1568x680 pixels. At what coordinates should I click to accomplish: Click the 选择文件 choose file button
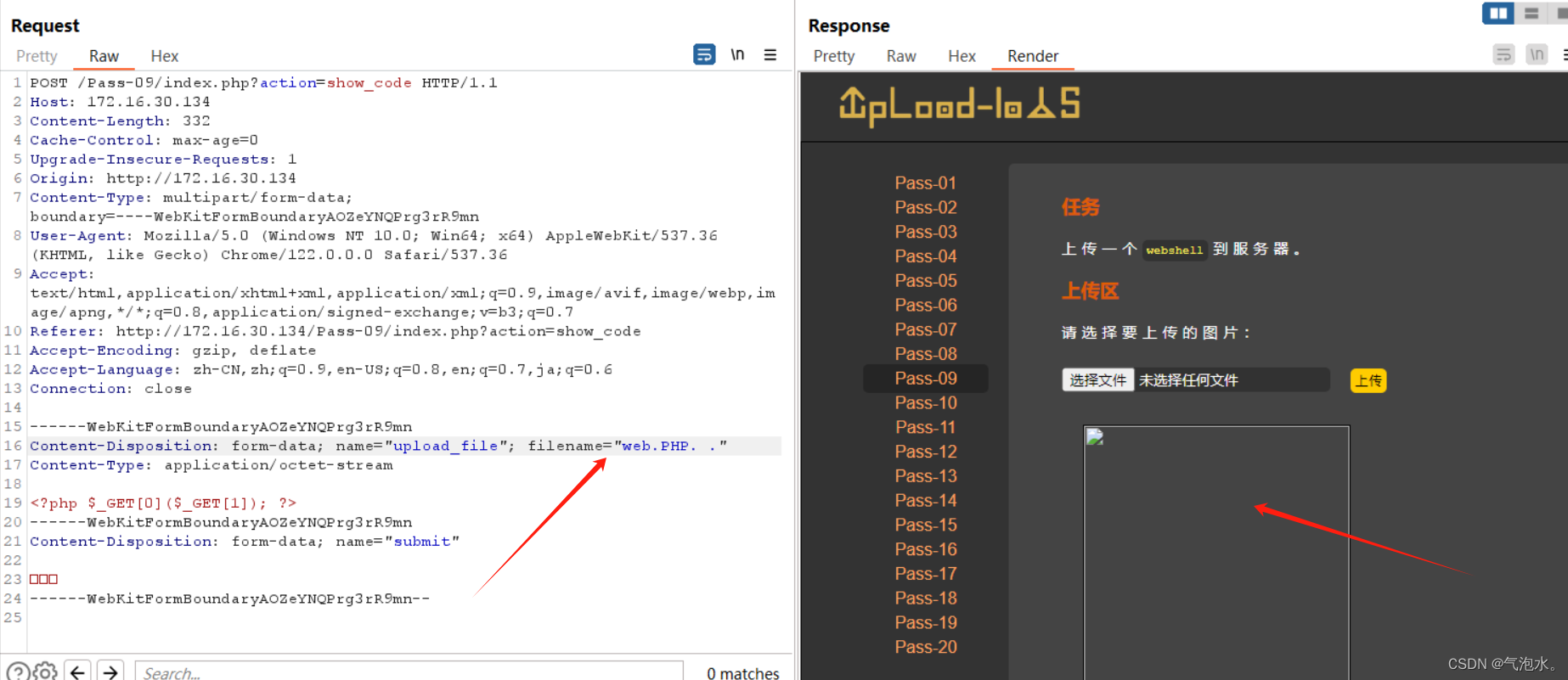1097,380
